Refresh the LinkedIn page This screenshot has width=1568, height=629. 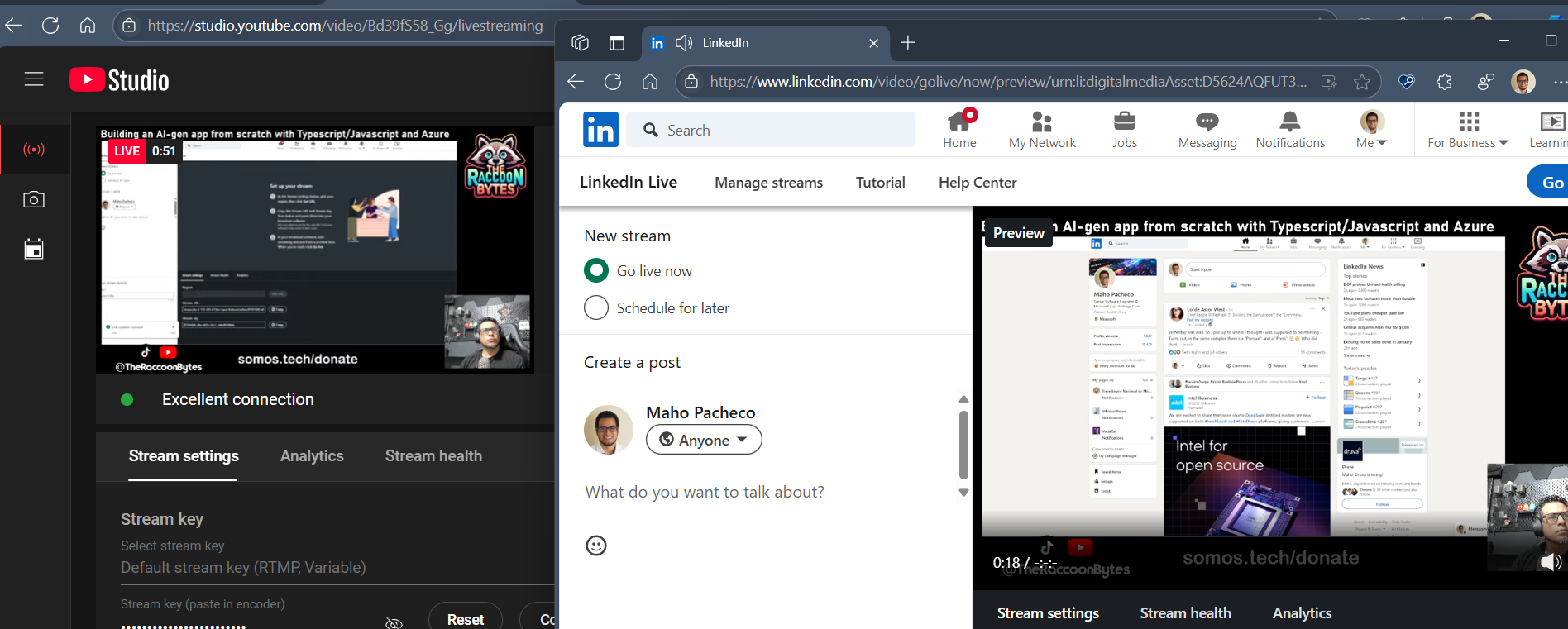(x=613, y=82)
